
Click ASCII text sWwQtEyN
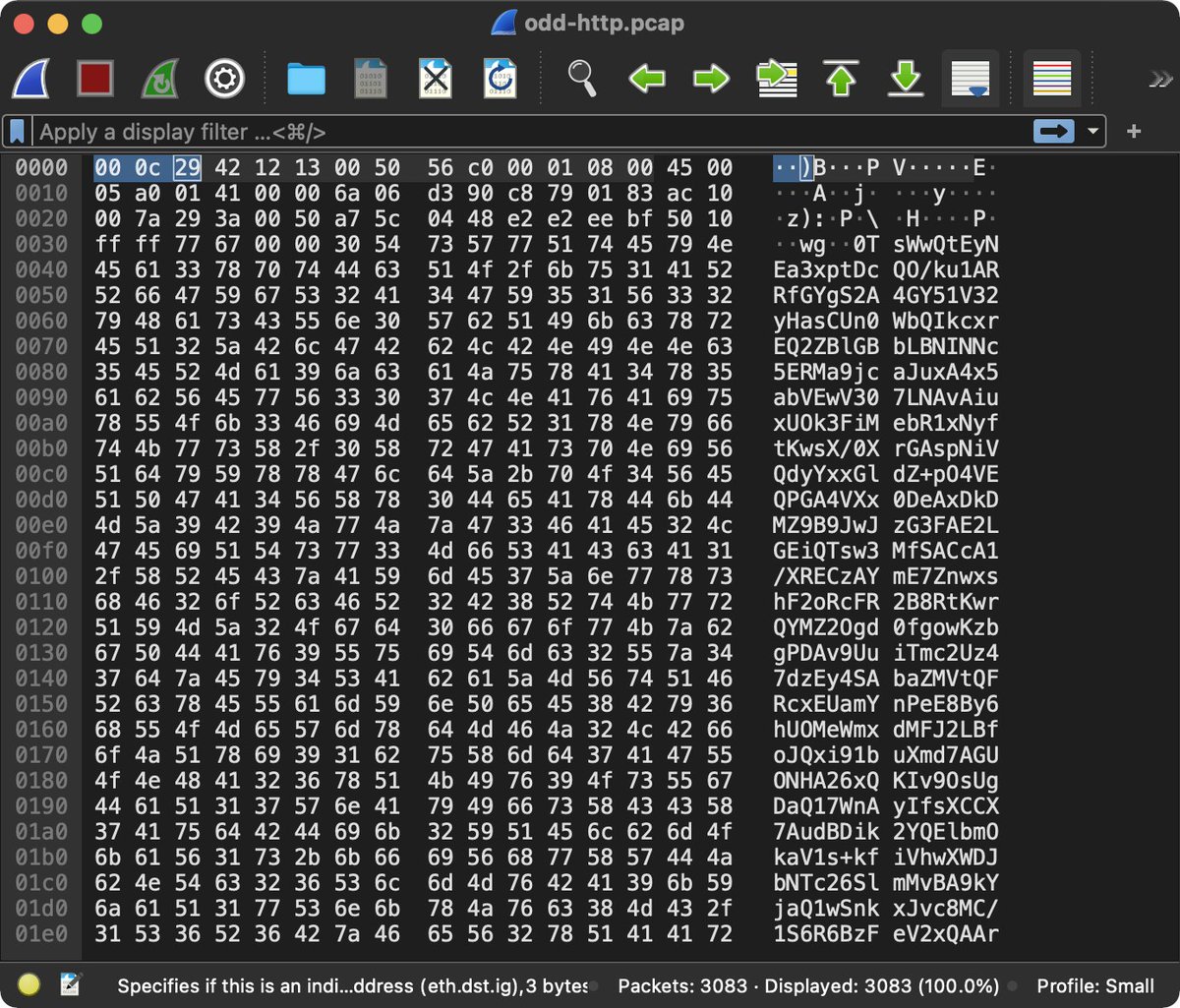click(x=946, y=245)
